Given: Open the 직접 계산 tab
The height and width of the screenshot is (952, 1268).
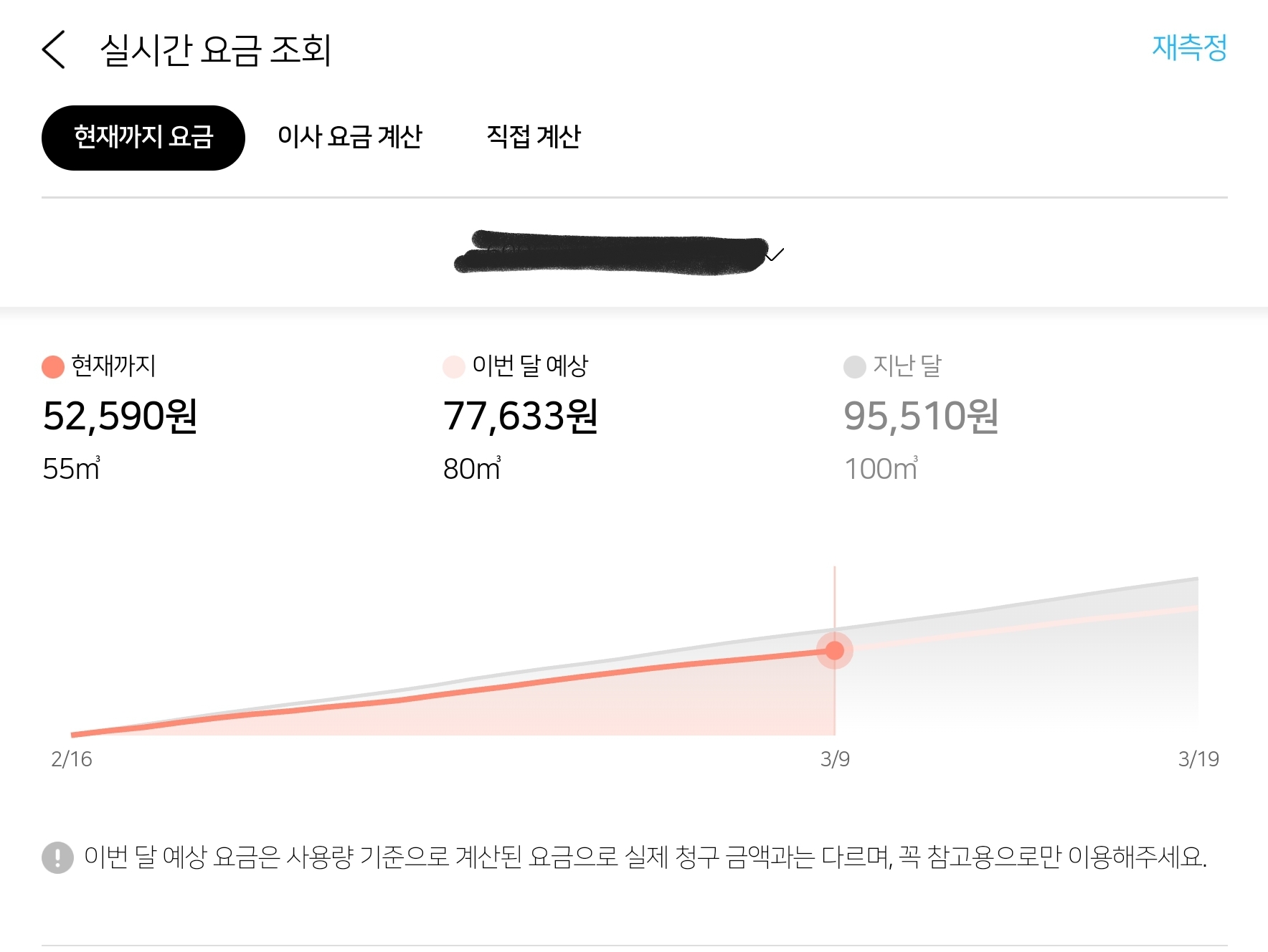Looking at the screenshot, I should pyautogui.click(x=534, y=137).
